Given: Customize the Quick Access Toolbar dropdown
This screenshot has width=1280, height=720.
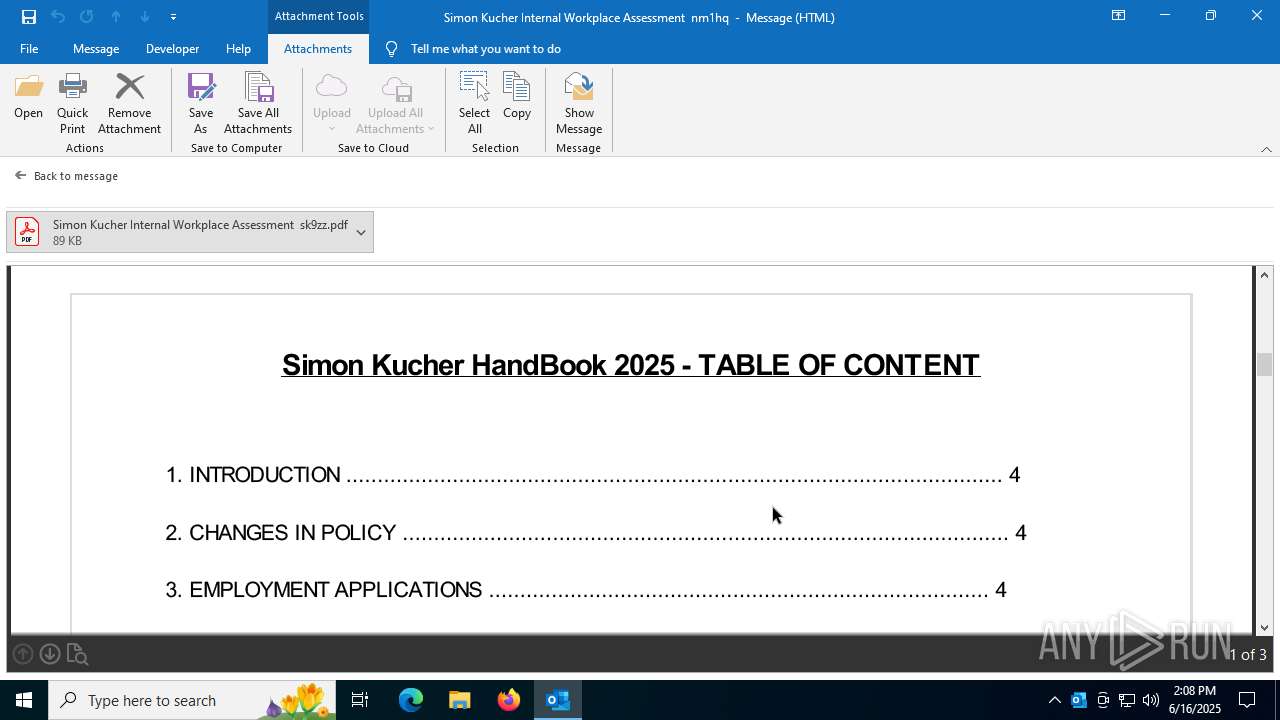Looking at the screenshot, I should pyautogui.click(x=173, y=17).
